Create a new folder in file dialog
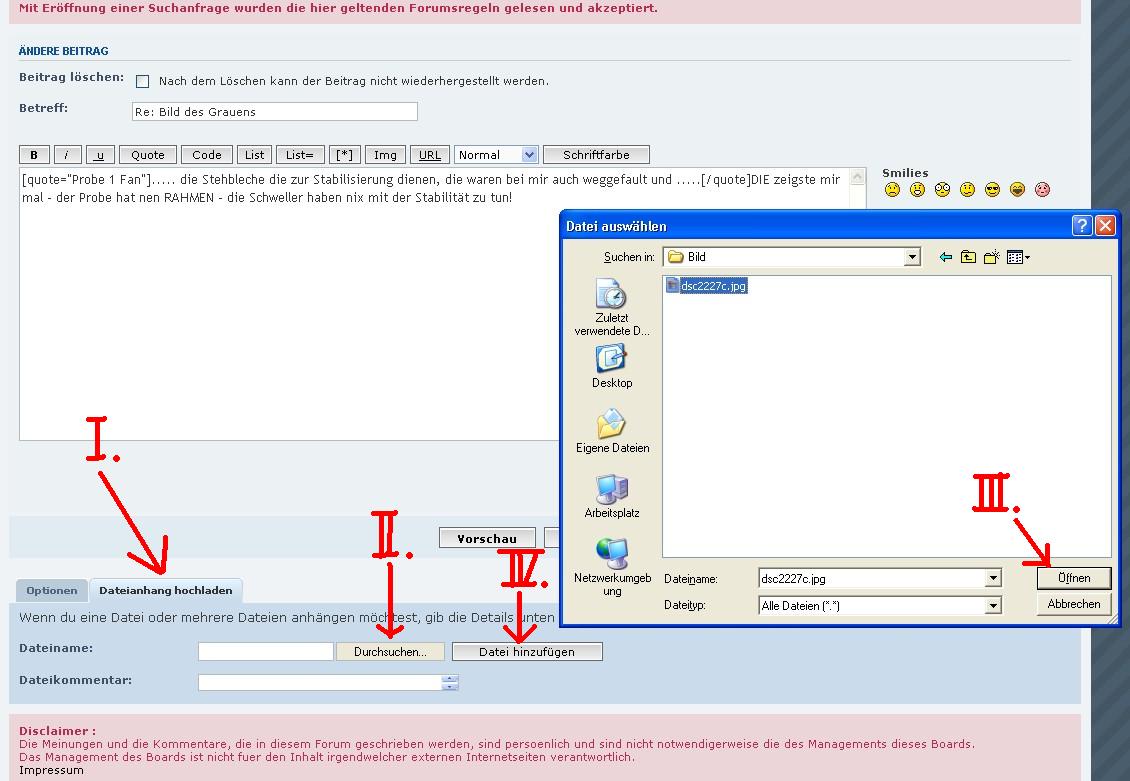 [991, 257]
